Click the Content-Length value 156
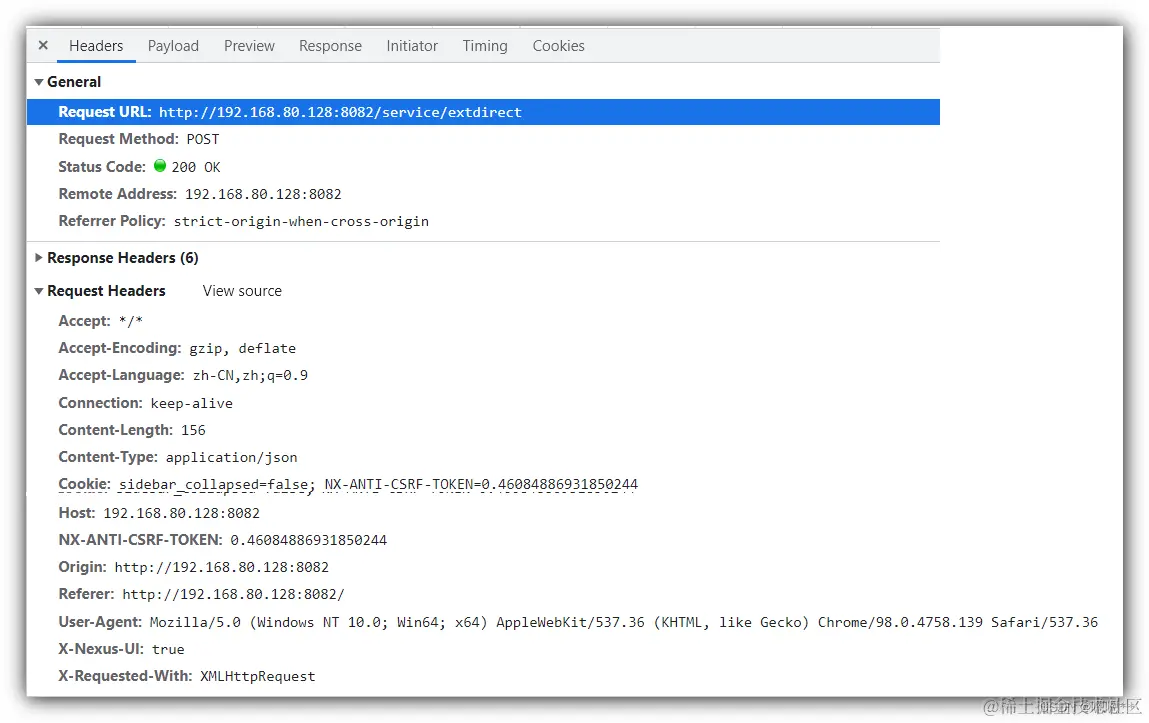This screenshot has width=1149, height=723. (193, 430)
